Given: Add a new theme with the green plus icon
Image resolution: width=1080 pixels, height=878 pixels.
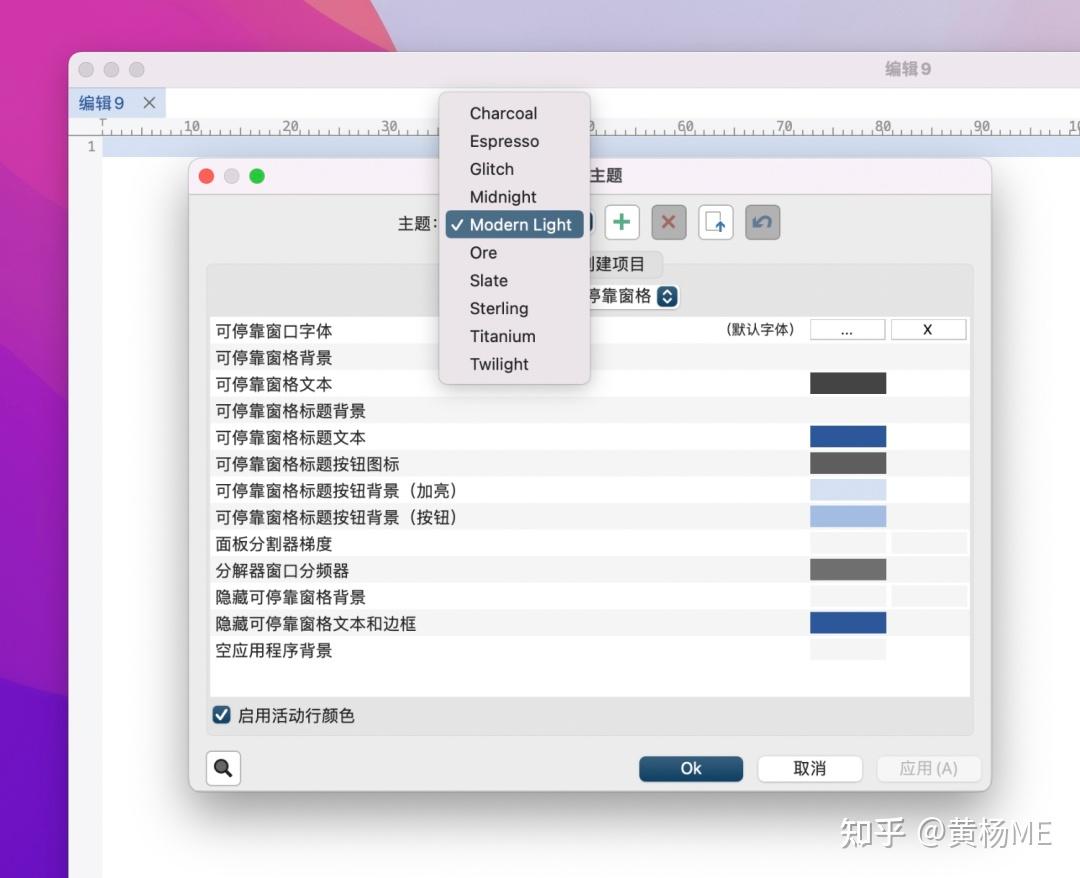Looking at the screenshot, I should point(621,222).
